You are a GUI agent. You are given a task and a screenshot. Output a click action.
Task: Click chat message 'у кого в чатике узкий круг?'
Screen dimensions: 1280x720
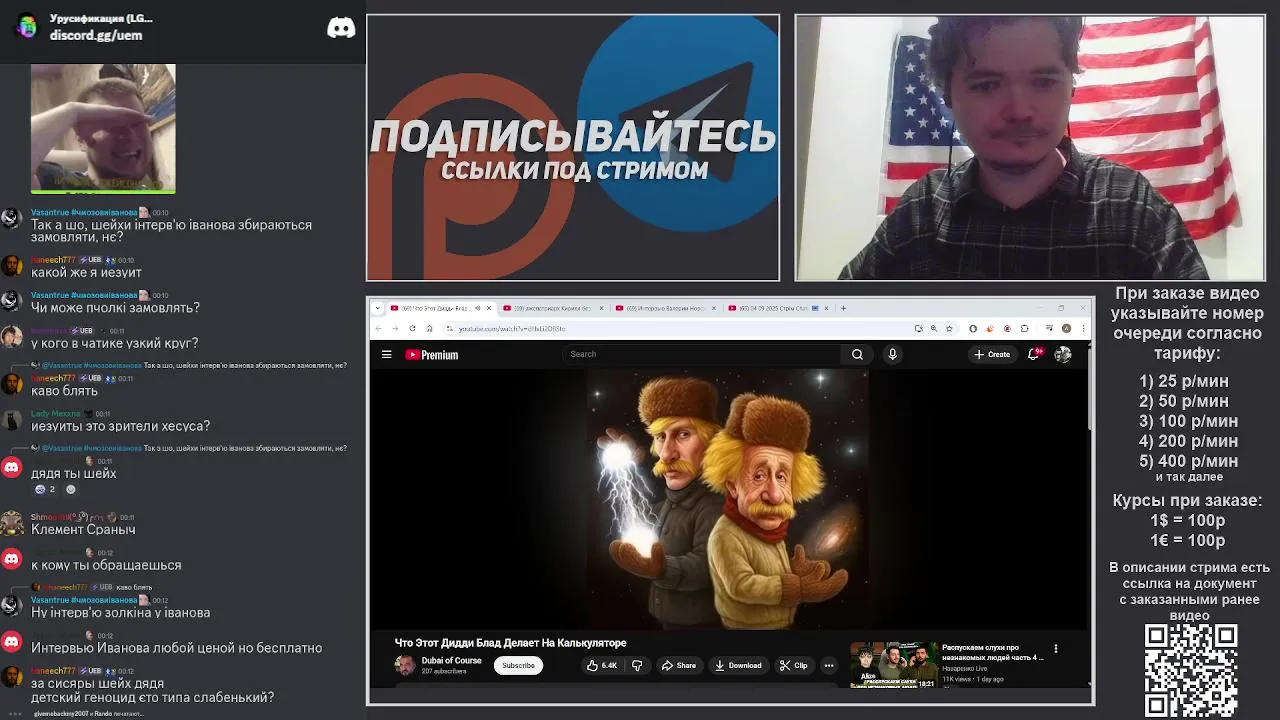point(114,343)
